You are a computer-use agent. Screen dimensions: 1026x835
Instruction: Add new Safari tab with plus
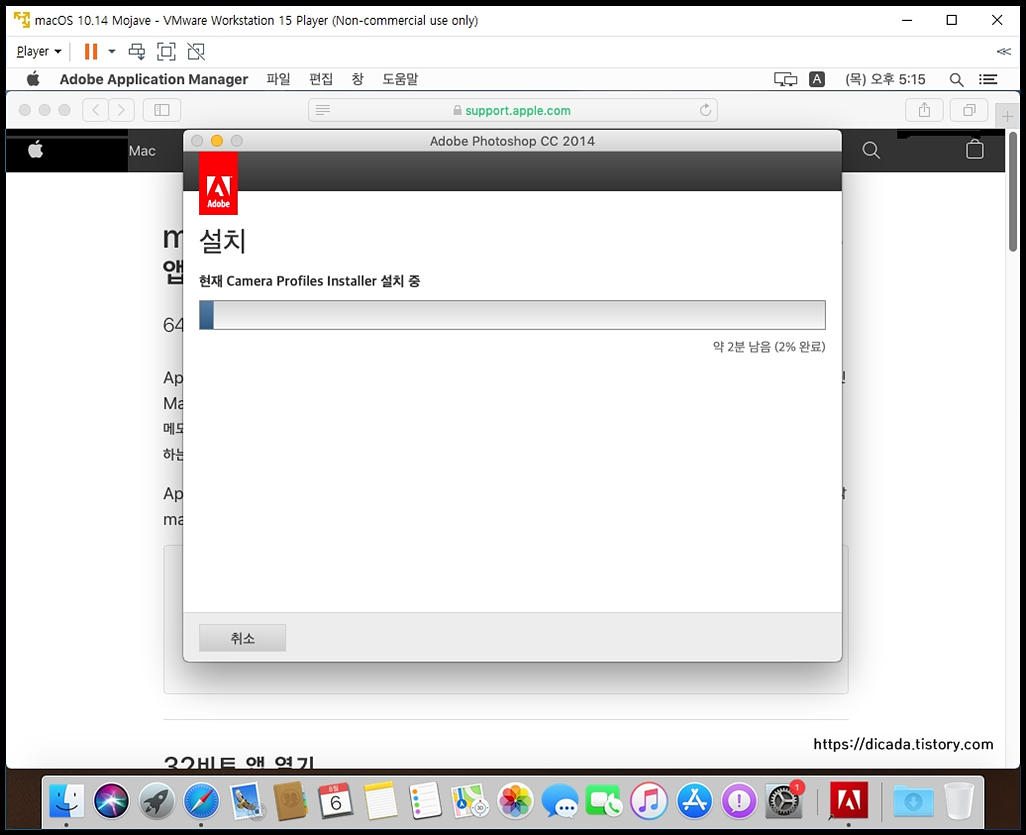click(1007, 116)
